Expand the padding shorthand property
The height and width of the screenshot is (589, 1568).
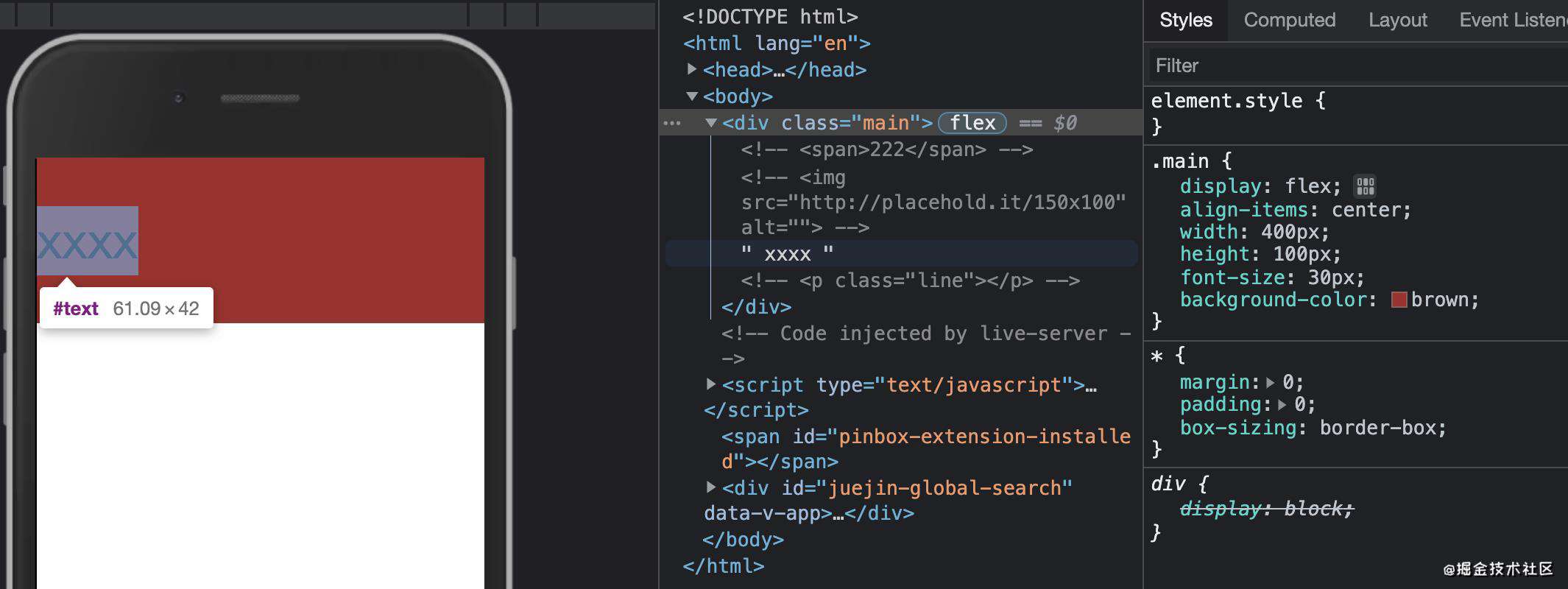click(1282, 405)
